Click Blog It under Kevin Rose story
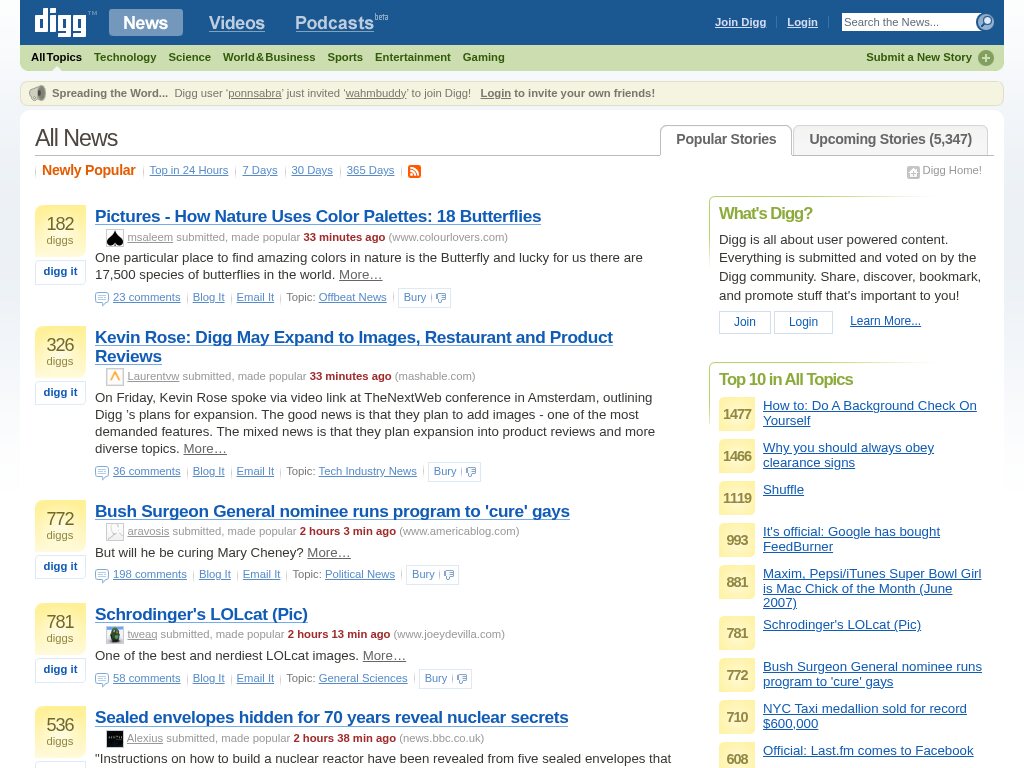This screenshot has height=768, width=1024. click(208, 471)
